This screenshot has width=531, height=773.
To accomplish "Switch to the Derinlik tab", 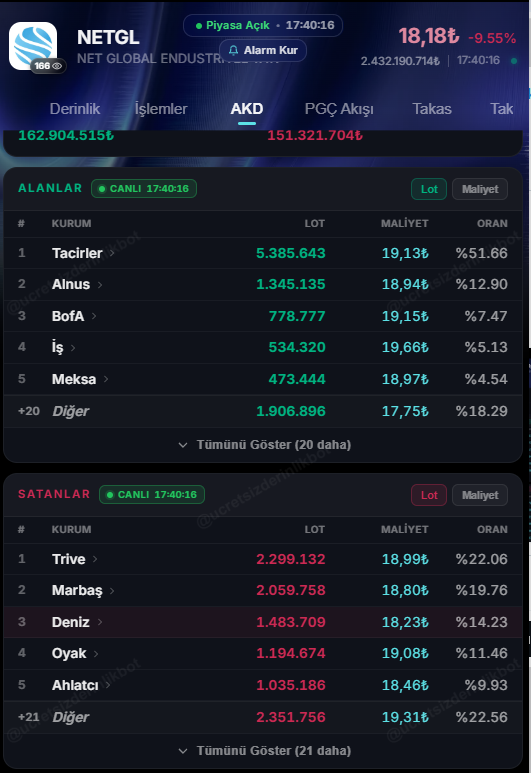I will point(74,109).
